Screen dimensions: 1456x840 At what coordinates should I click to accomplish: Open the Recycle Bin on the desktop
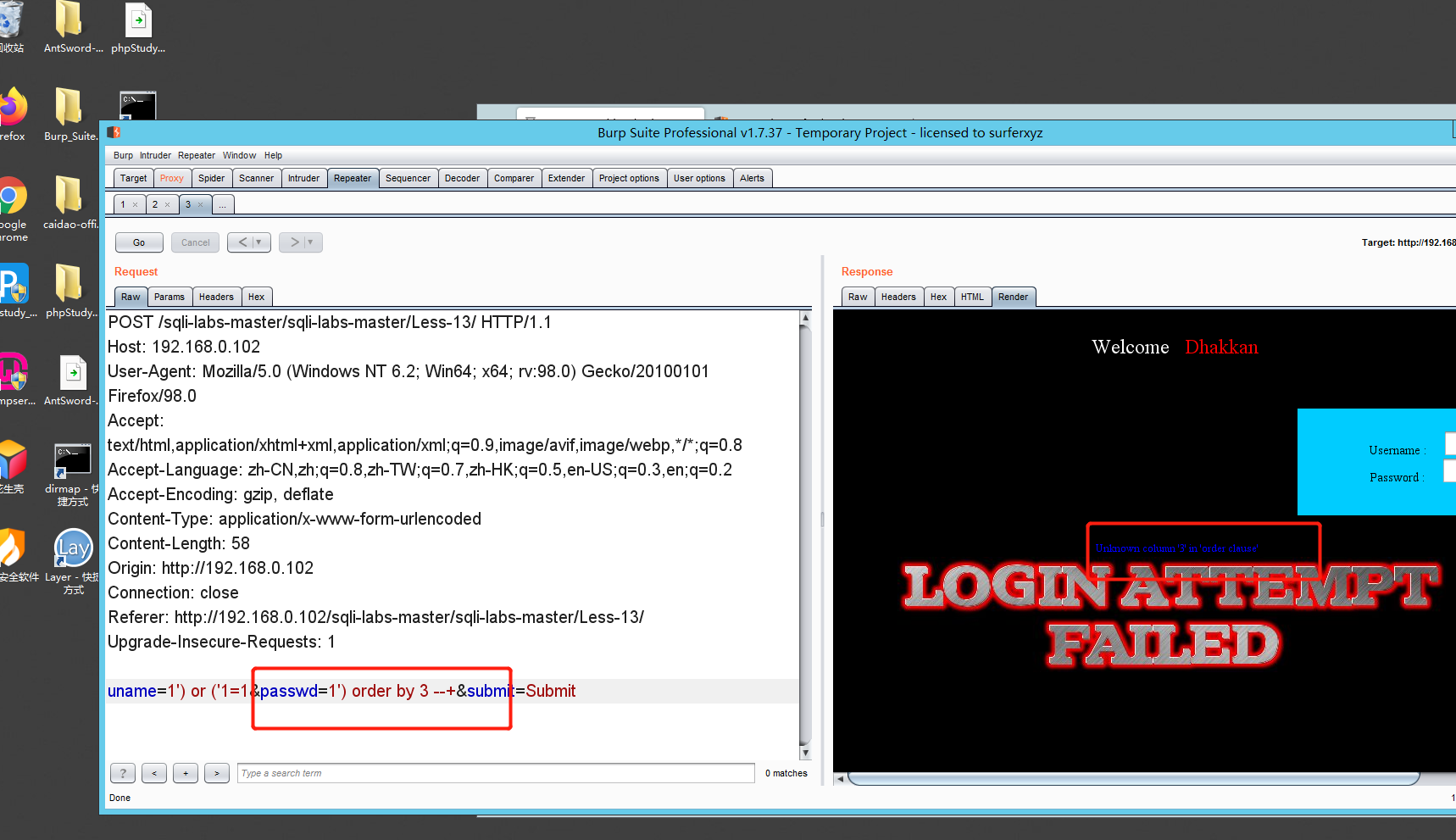click(11, 27)
